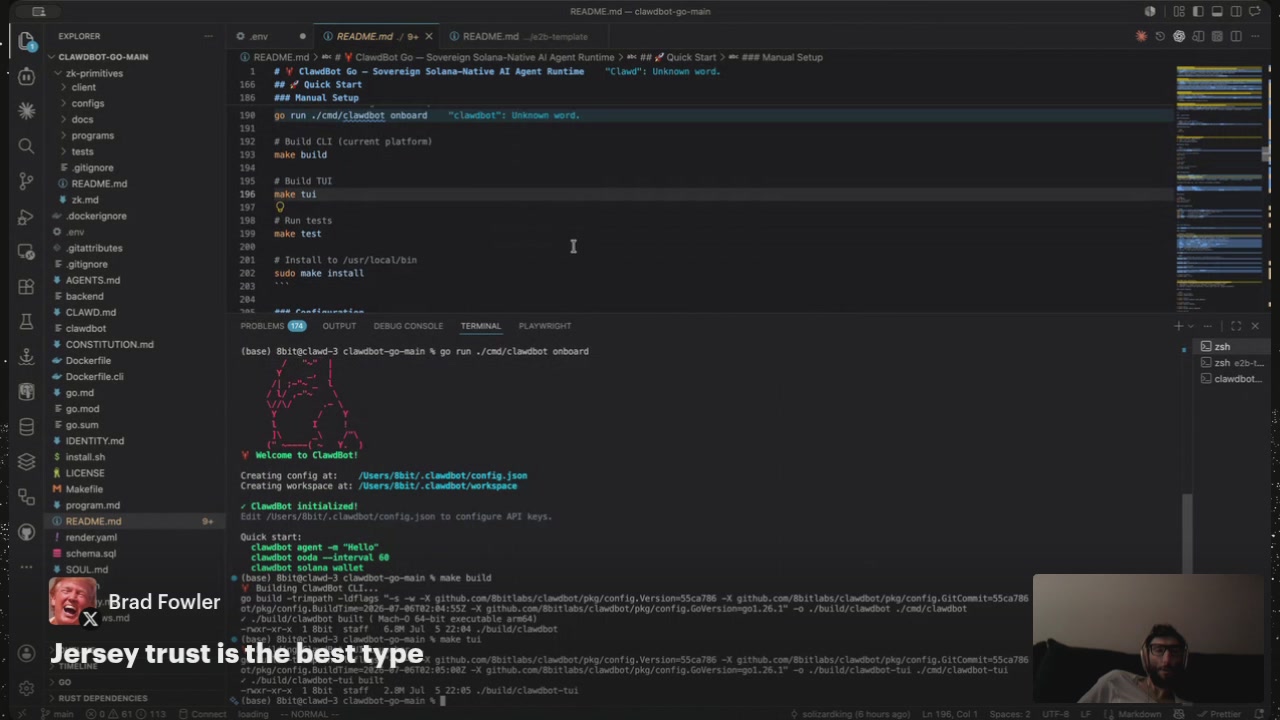Open Explorer Views and More Actions ellipsis
This screenshot has height=720, width=1280.
tap(208, 36)
